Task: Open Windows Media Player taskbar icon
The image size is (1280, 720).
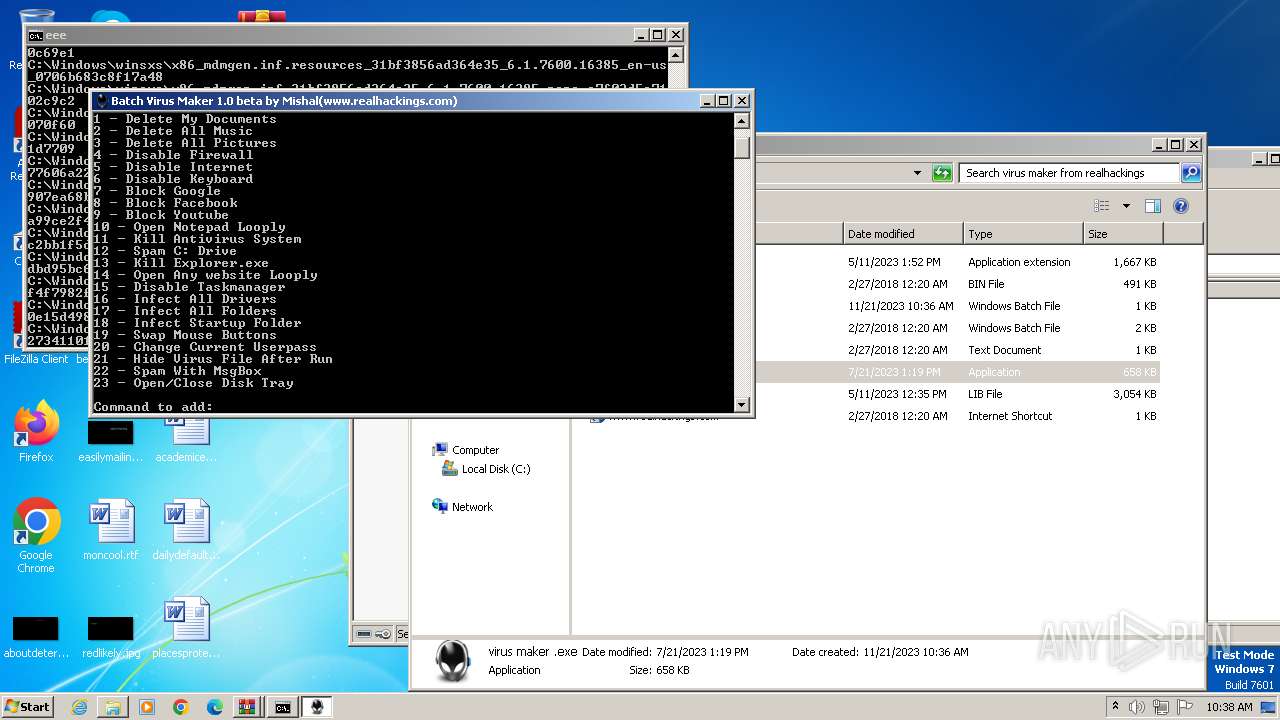Action: coord(147,707)
